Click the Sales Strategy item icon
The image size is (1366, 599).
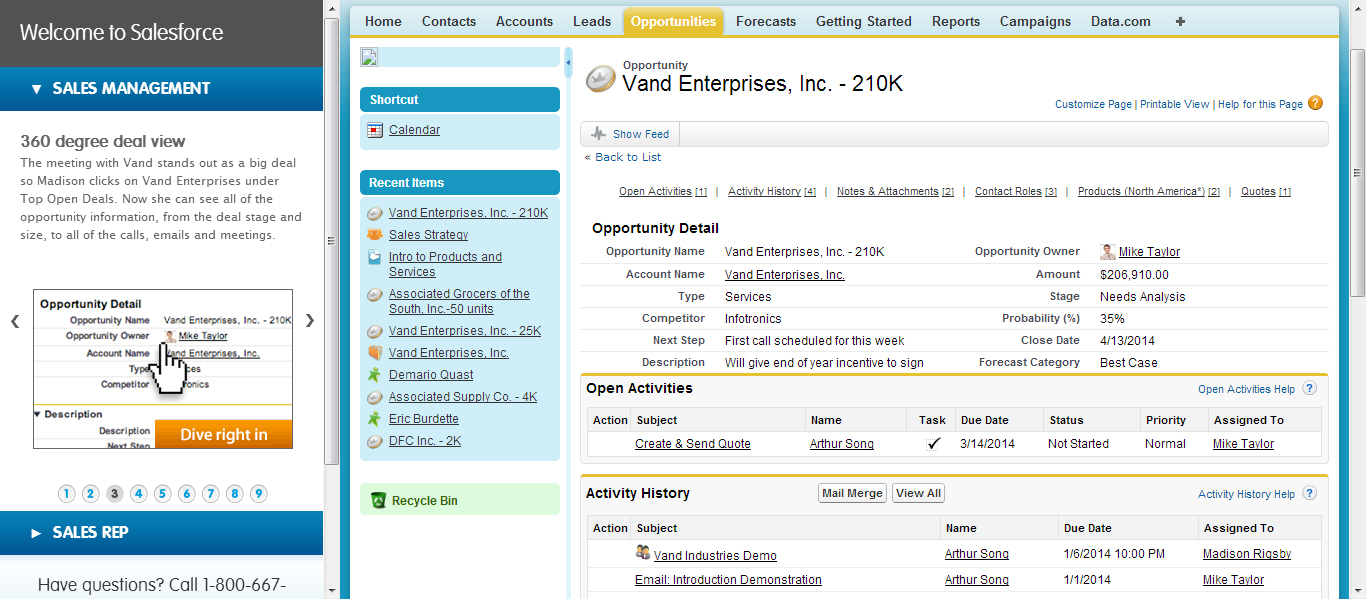click(375, 235)
